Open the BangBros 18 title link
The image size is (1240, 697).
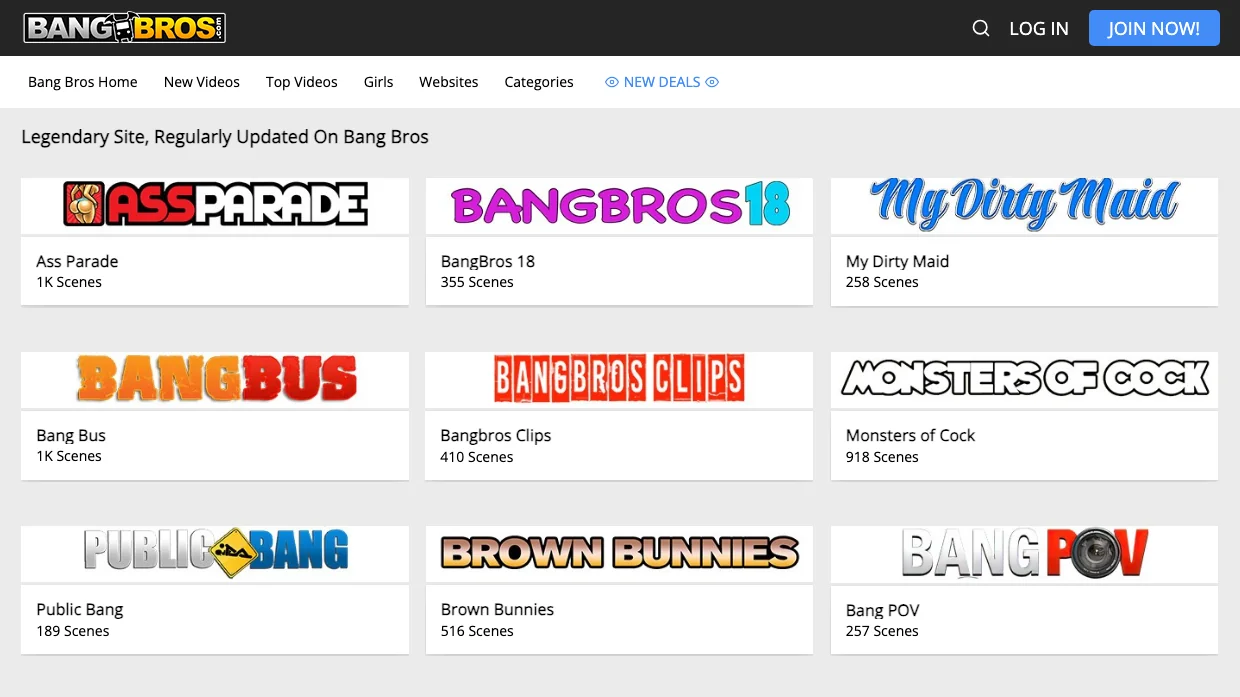(488, 261)
